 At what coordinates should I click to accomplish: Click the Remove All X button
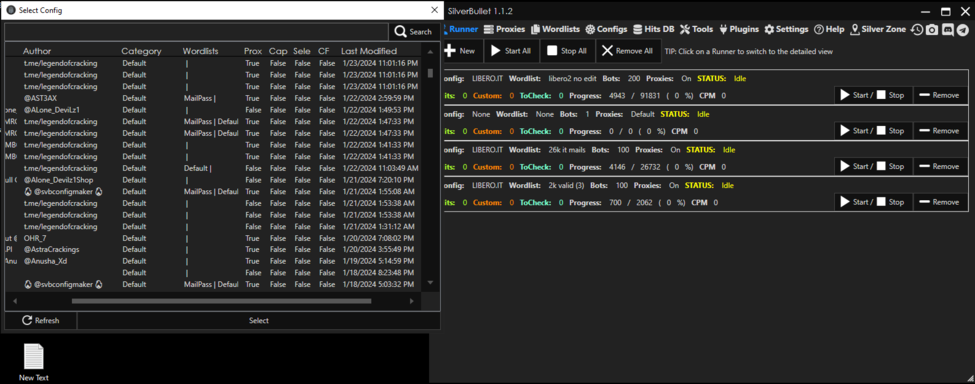[x=628, y=51]
